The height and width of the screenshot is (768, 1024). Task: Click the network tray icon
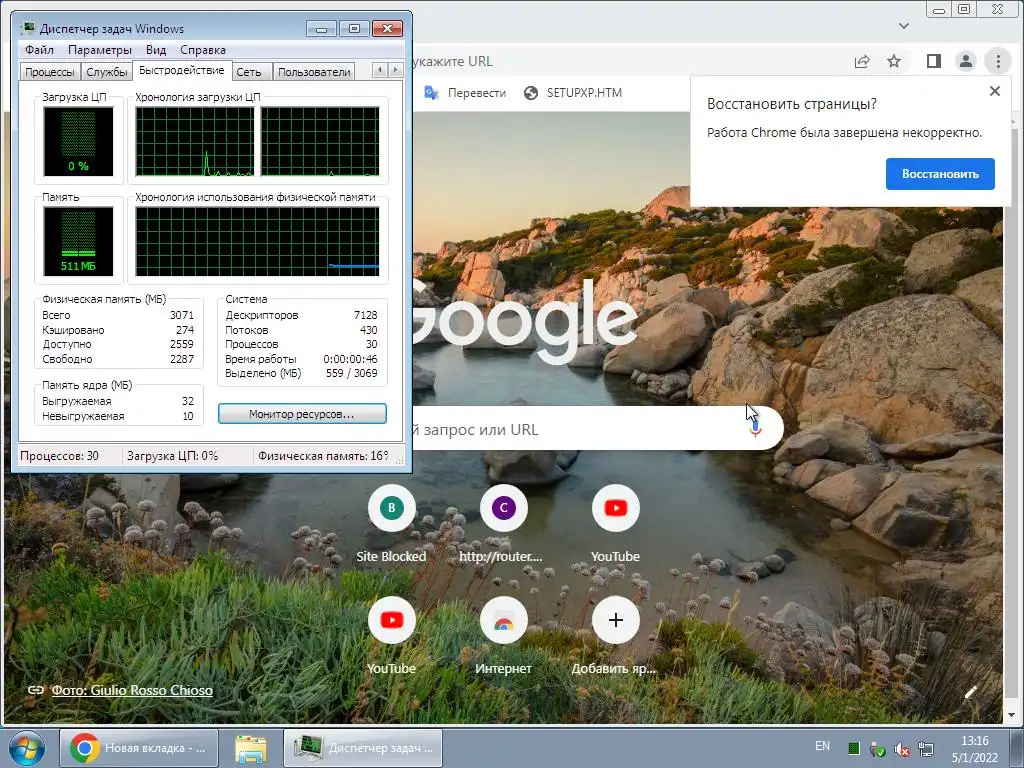925,749
